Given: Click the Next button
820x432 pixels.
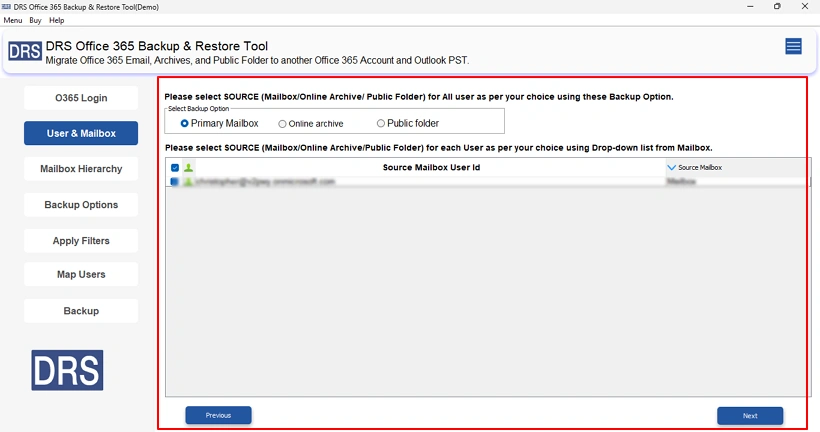Looking at the screenshot, I should pyautogui.click(x=750, y=416).
